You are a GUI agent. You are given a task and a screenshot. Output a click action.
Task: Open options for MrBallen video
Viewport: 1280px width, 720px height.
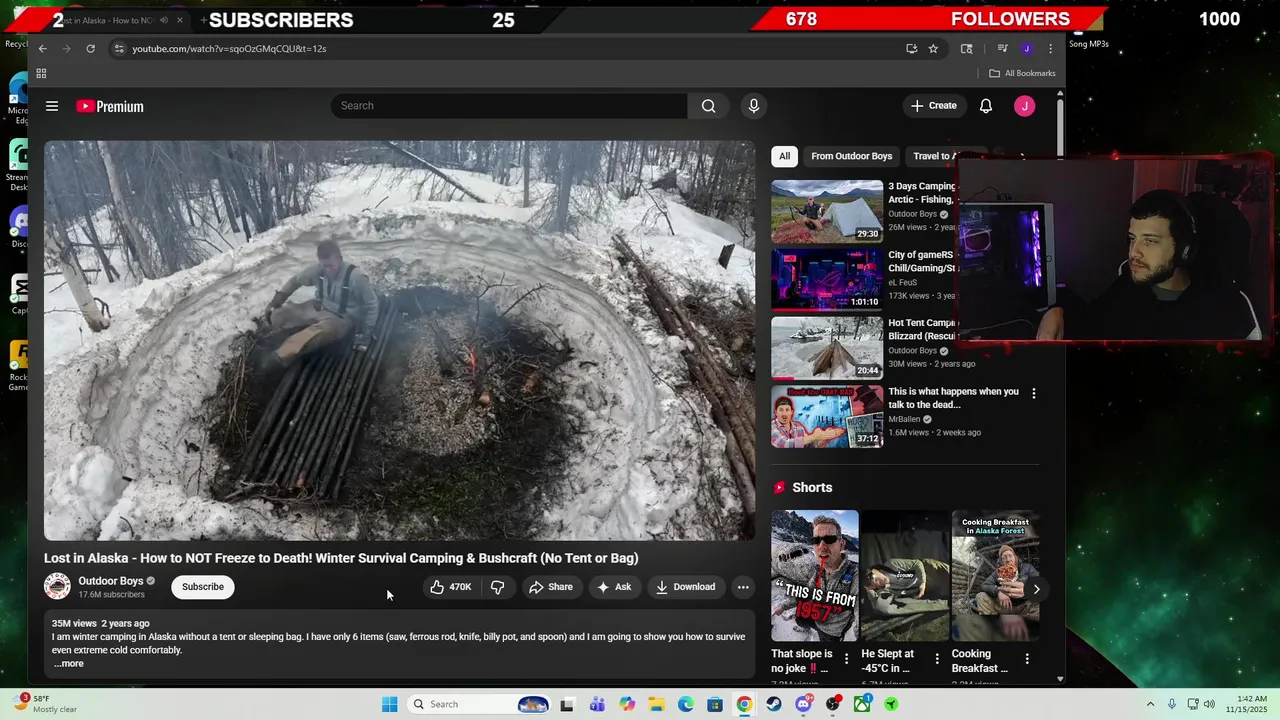1034,394
